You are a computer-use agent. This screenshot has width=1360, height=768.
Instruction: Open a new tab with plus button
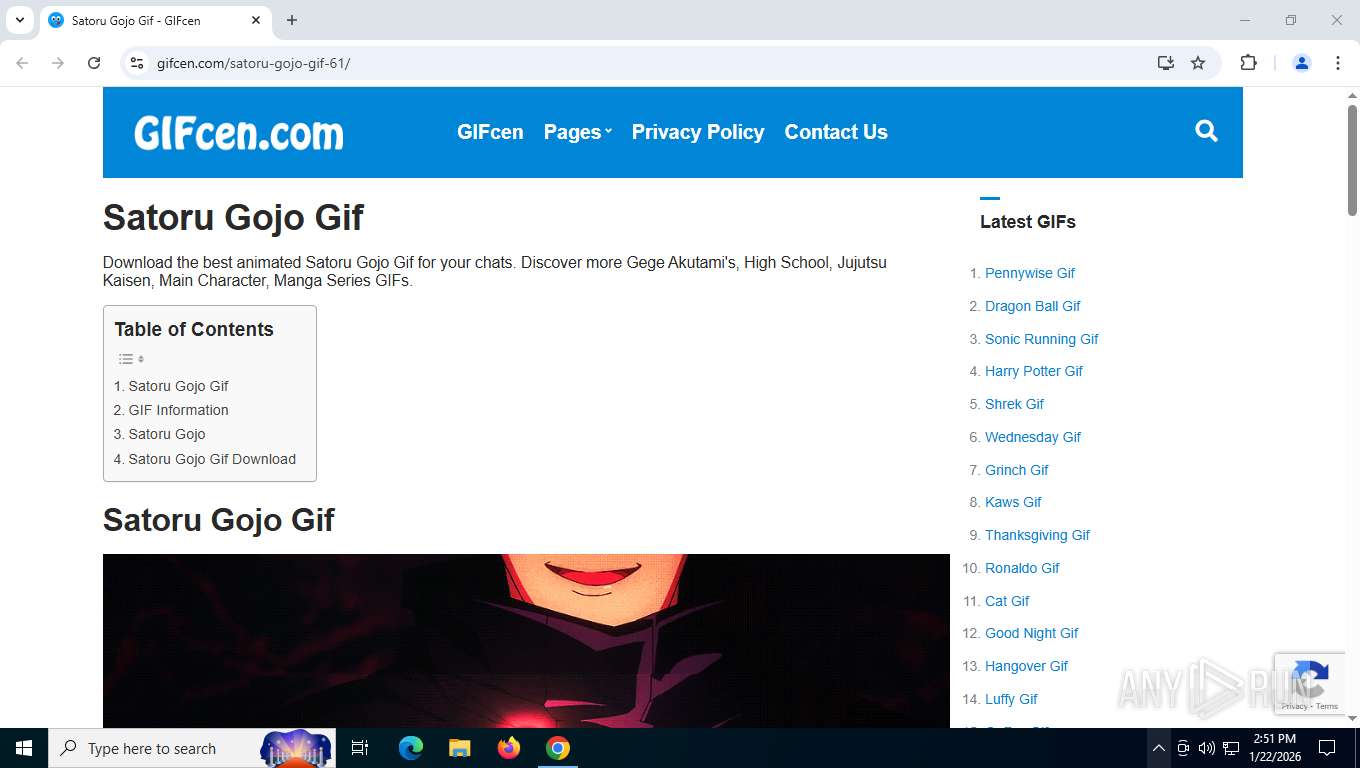click(x=292, y=20)
